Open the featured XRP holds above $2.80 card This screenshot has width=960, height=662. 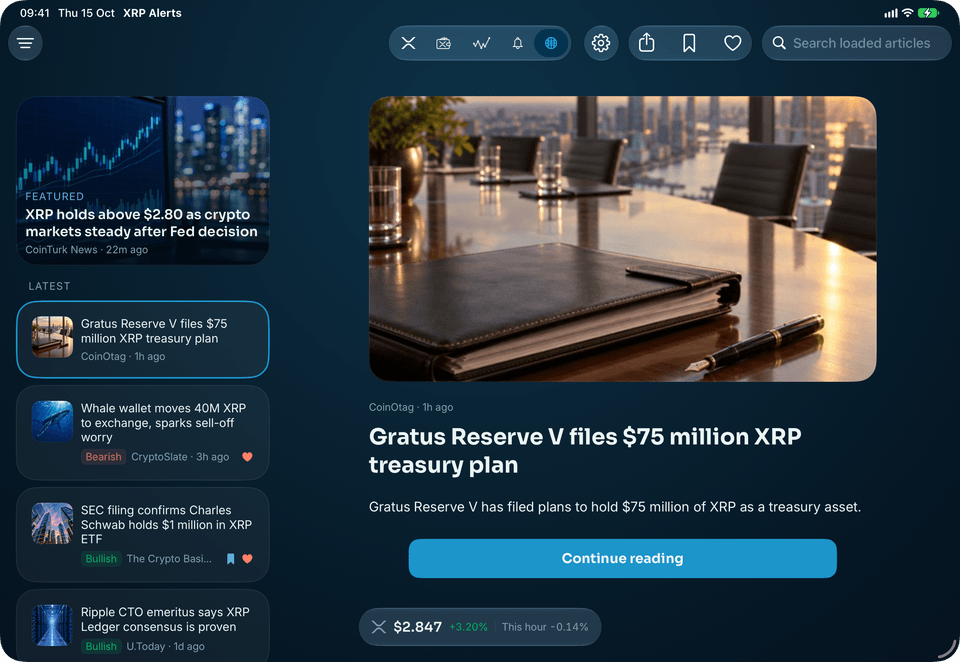tap(143, 180)
